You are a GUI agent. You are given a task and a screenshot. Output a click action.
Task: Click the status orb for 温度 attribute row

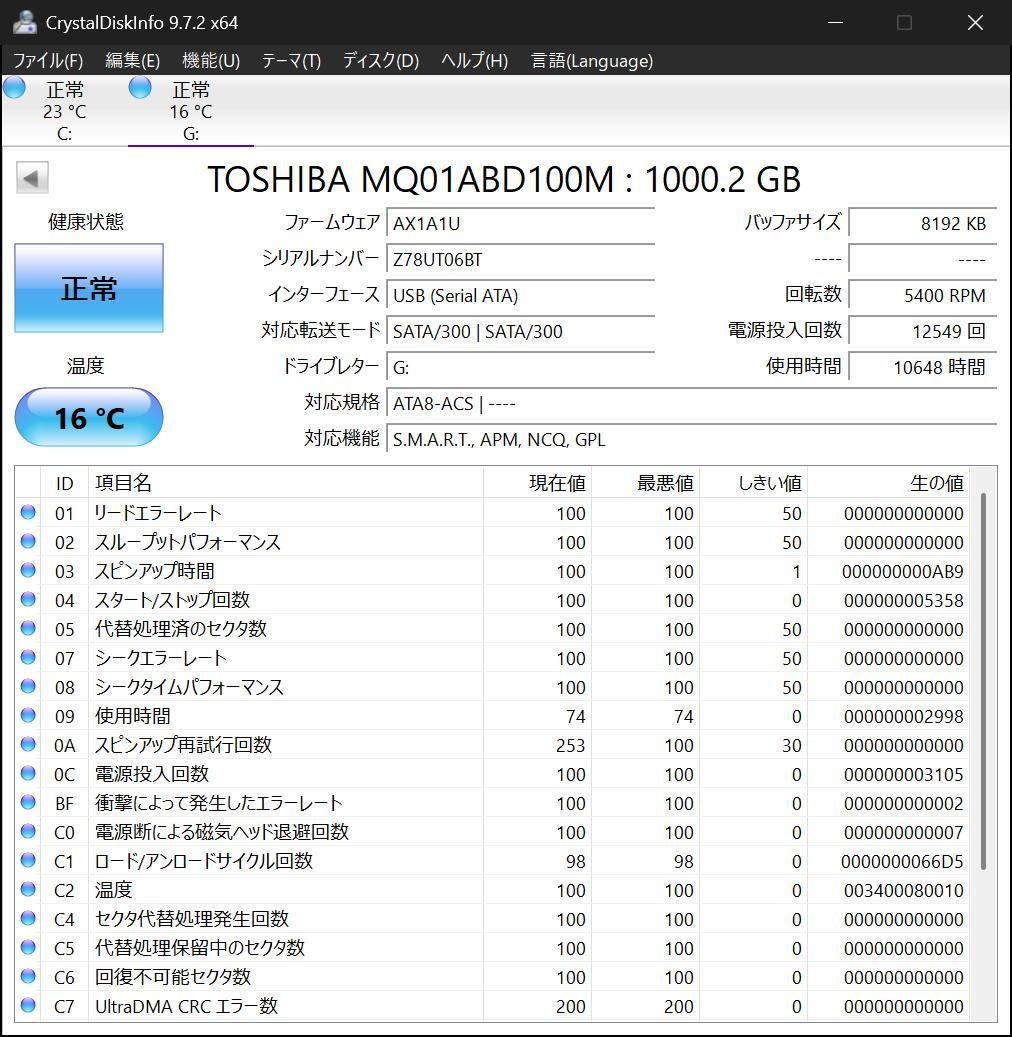tap(28, 890)
